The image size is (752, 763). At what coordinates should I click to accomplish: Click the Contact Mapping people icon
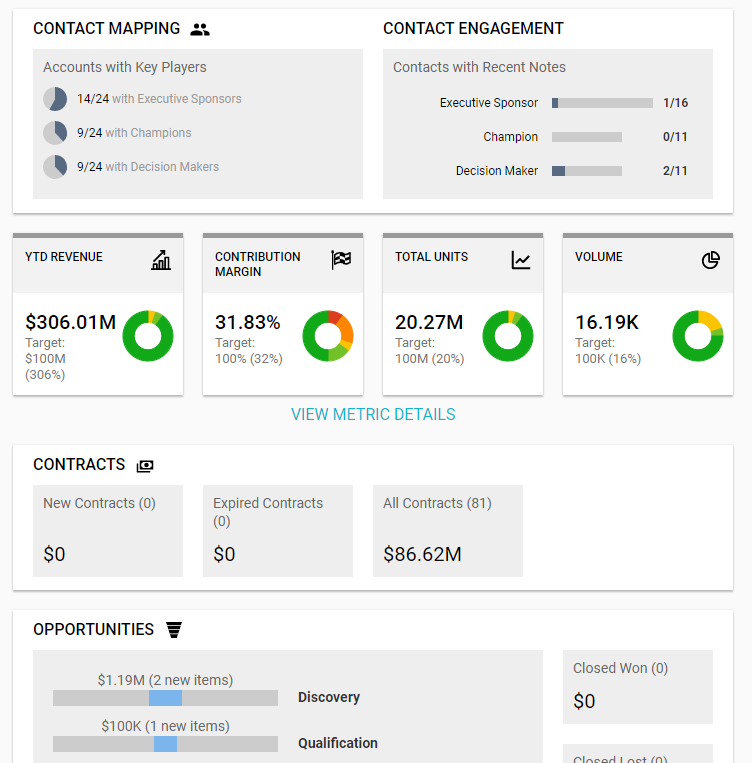(200, 29)
